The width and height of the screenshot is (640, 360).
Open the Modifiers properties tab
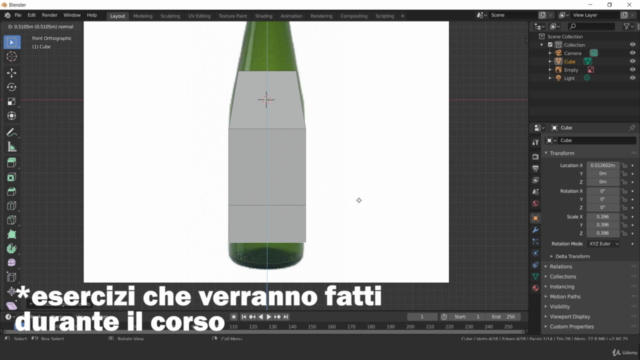point(536,230)
